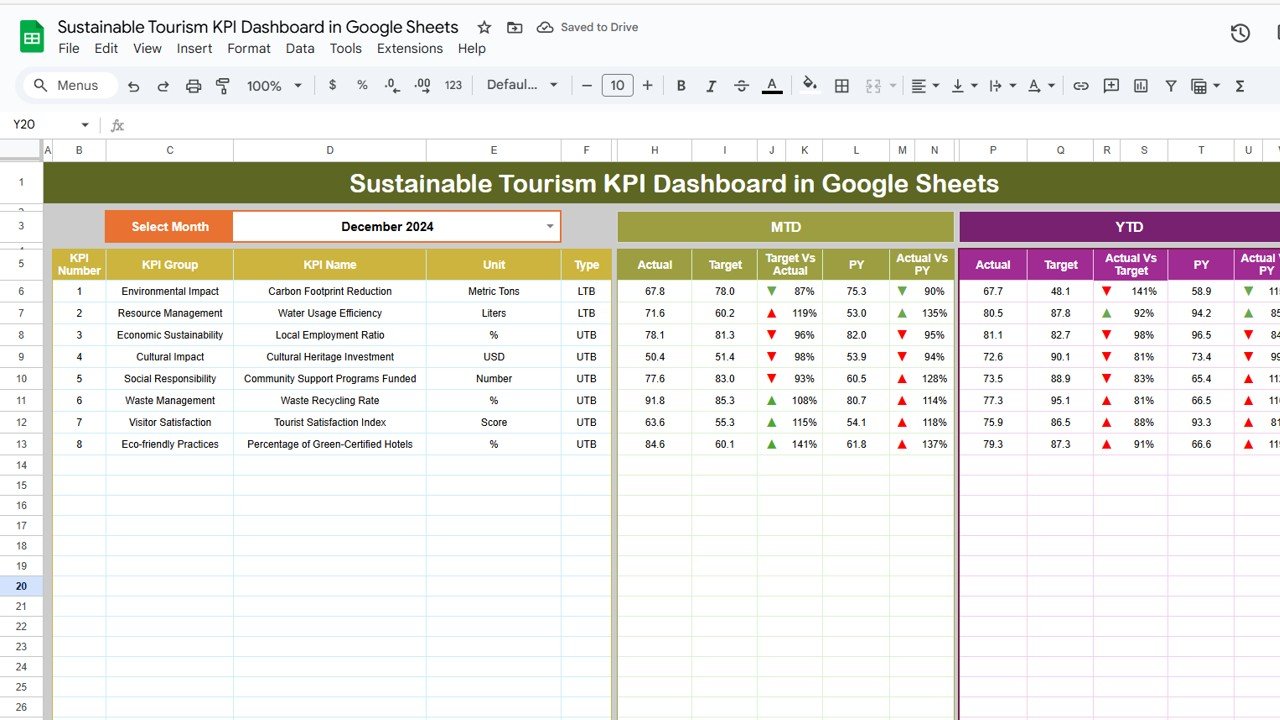The width and height of the screenshot is (1280, 720).
Task: Format as percent
Action: [x=362, y=85]
